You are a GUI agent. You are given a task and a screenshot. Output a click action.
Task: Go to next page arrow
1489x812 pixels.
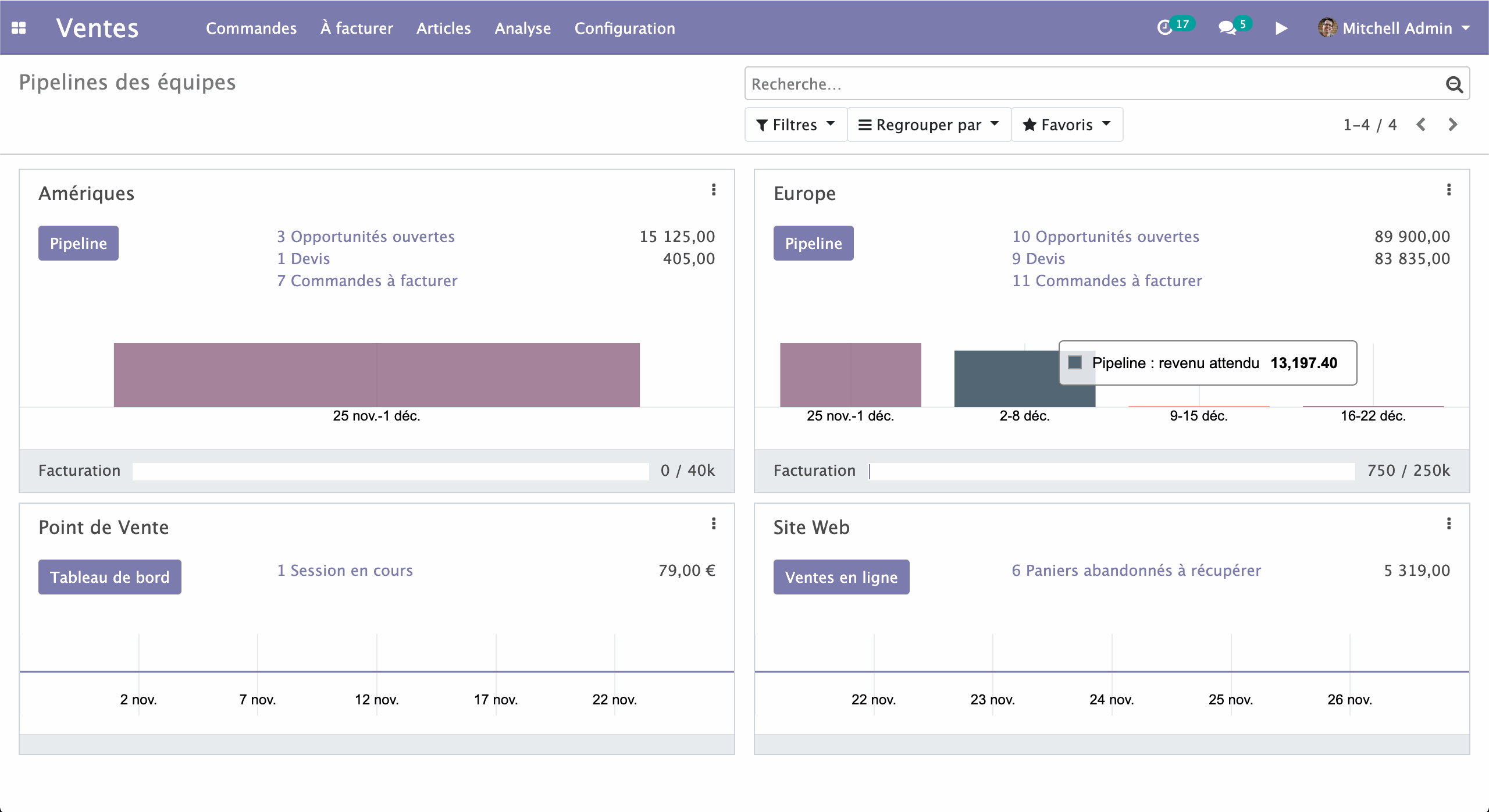coord(1452,124)
